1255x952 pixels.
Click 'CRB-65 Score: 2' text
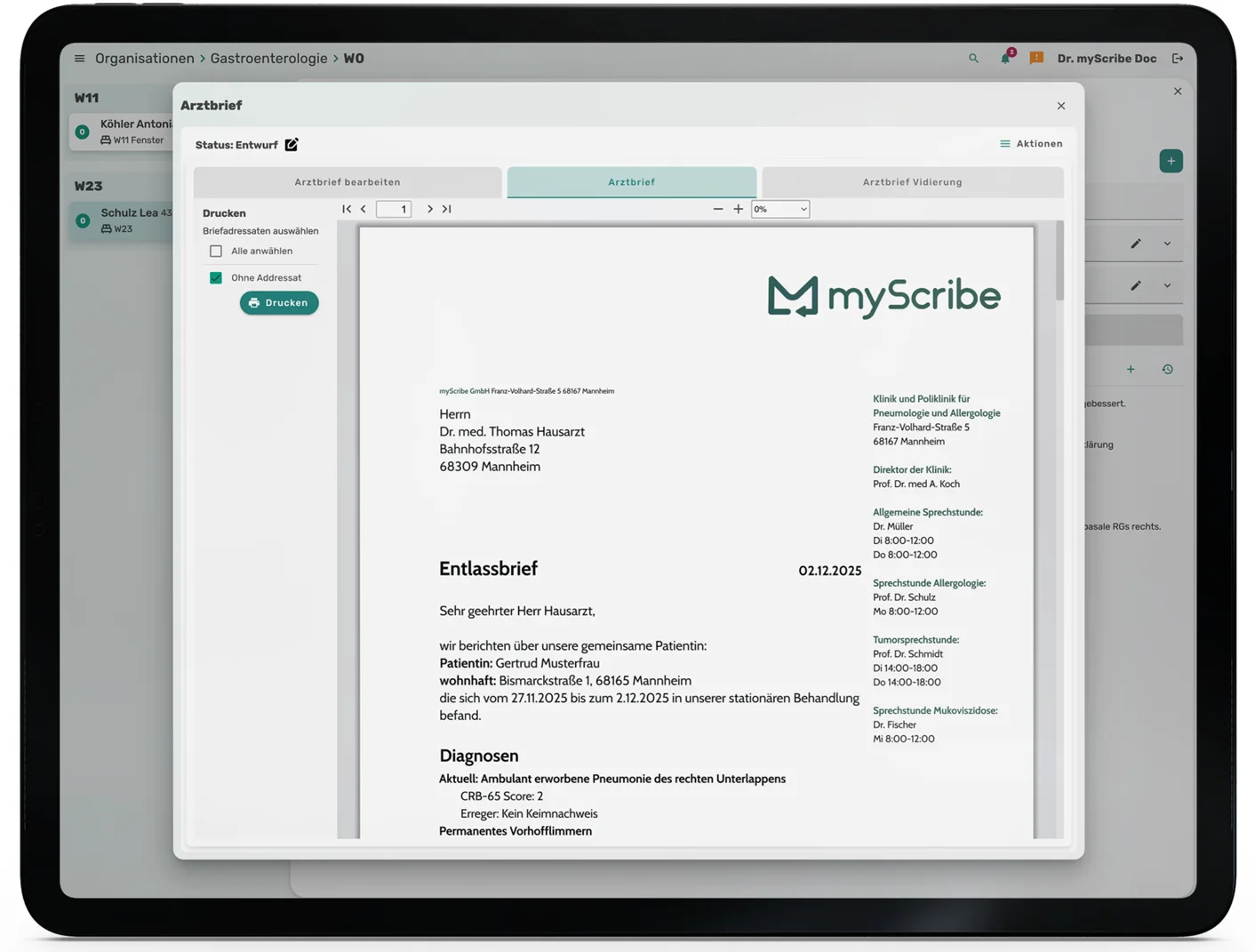(x=501, y=796)
